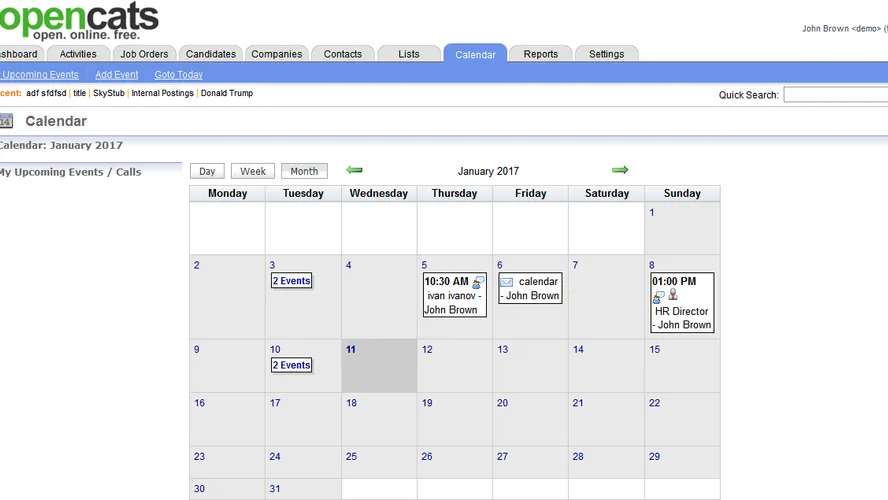Expand 2 Events on January 10
888x500 pixels.
click(x=292, y=365)
